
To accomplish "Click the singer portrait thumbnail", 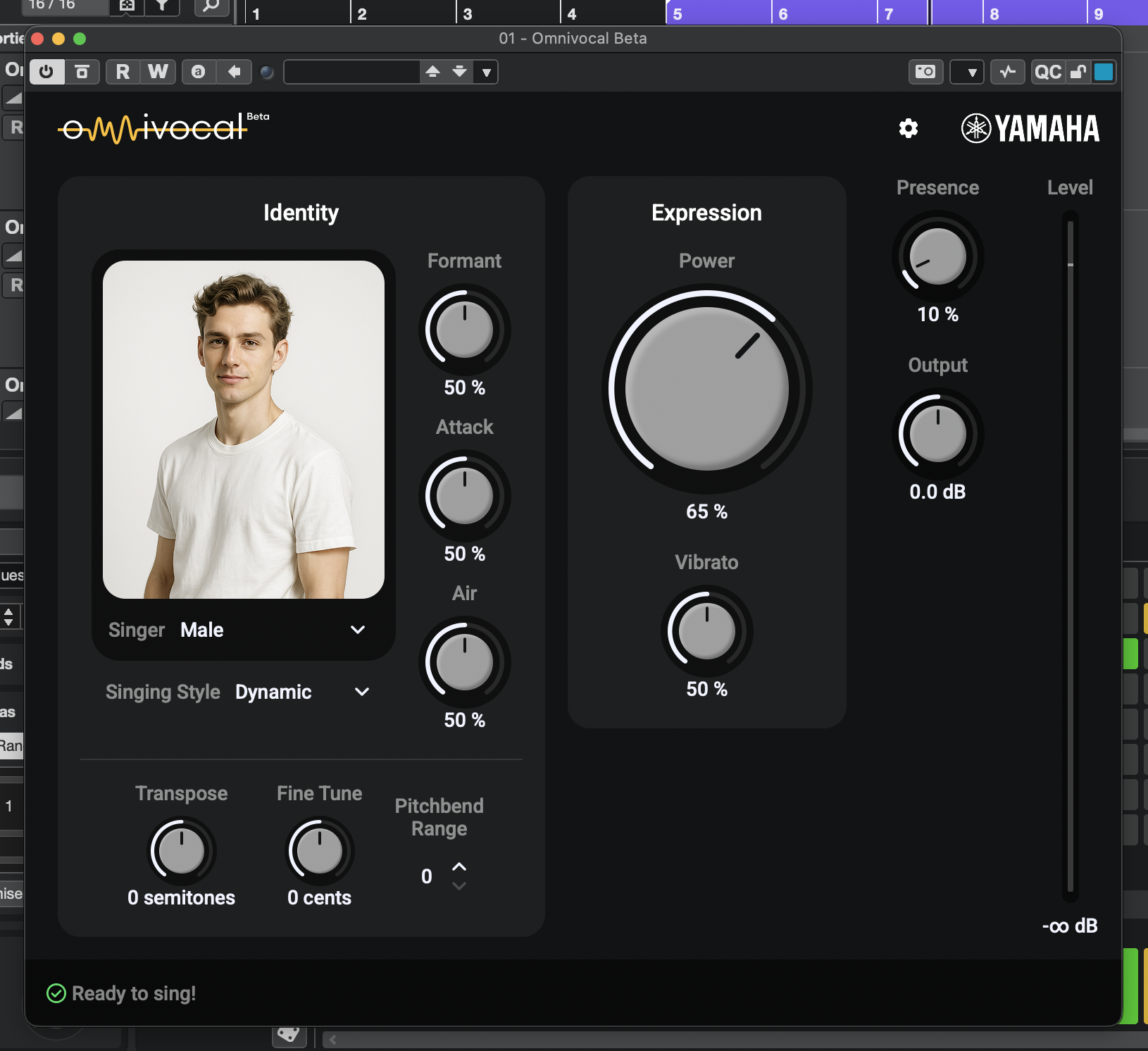I will pos(244,430).
